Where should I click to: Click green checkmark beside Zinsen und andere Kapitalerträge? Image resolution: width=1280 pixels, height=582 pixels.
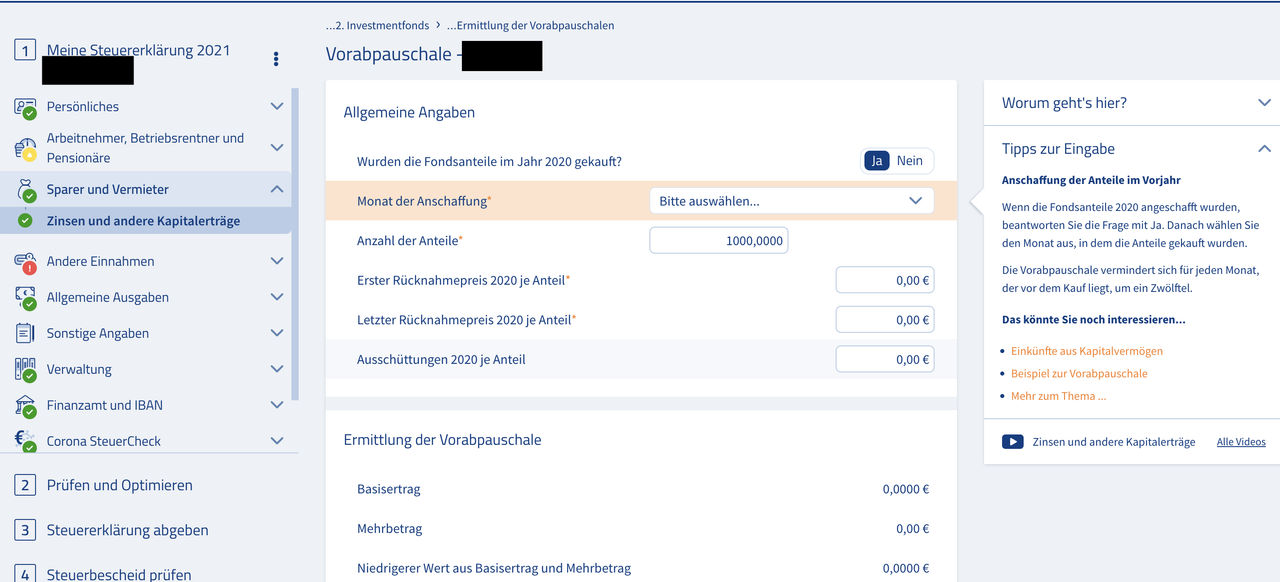point(25,221)
